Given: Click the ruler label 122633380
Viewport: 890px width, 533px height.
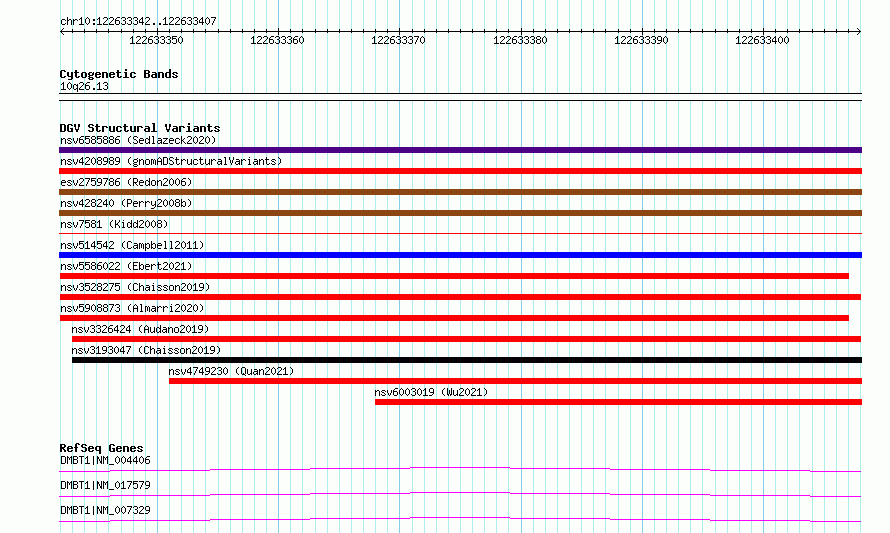Looking at the screenshot, I should click(520, 40).
